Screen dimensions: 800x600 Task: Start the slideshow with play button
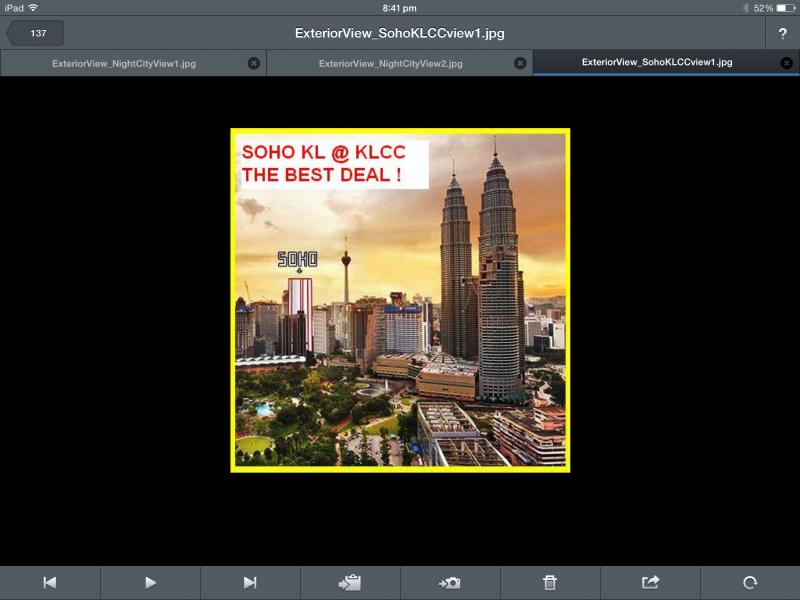[x=150, y=582]
